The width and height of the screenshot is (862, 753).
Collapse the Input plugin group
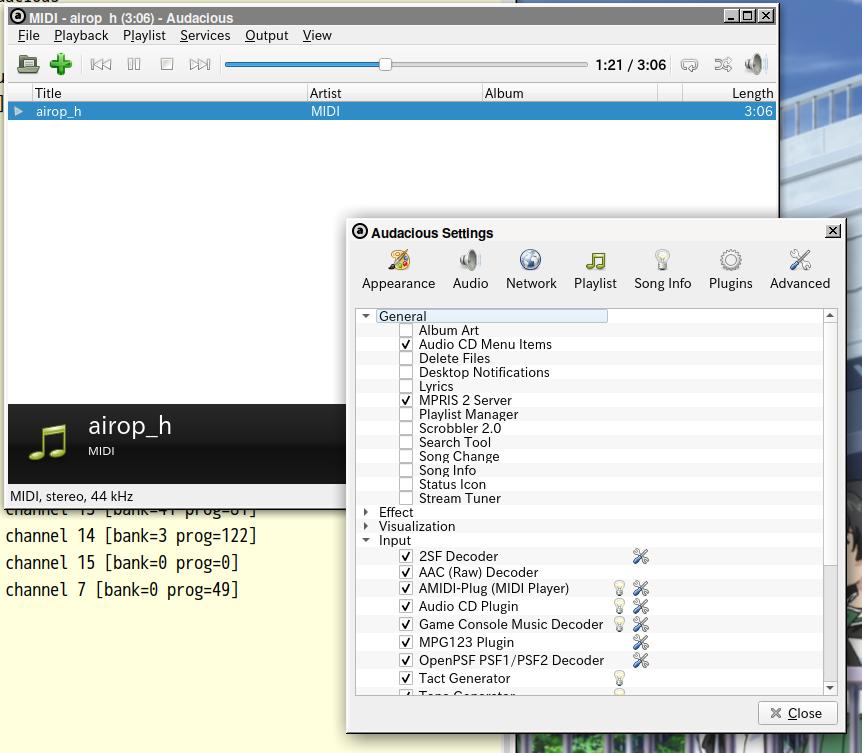366,540
